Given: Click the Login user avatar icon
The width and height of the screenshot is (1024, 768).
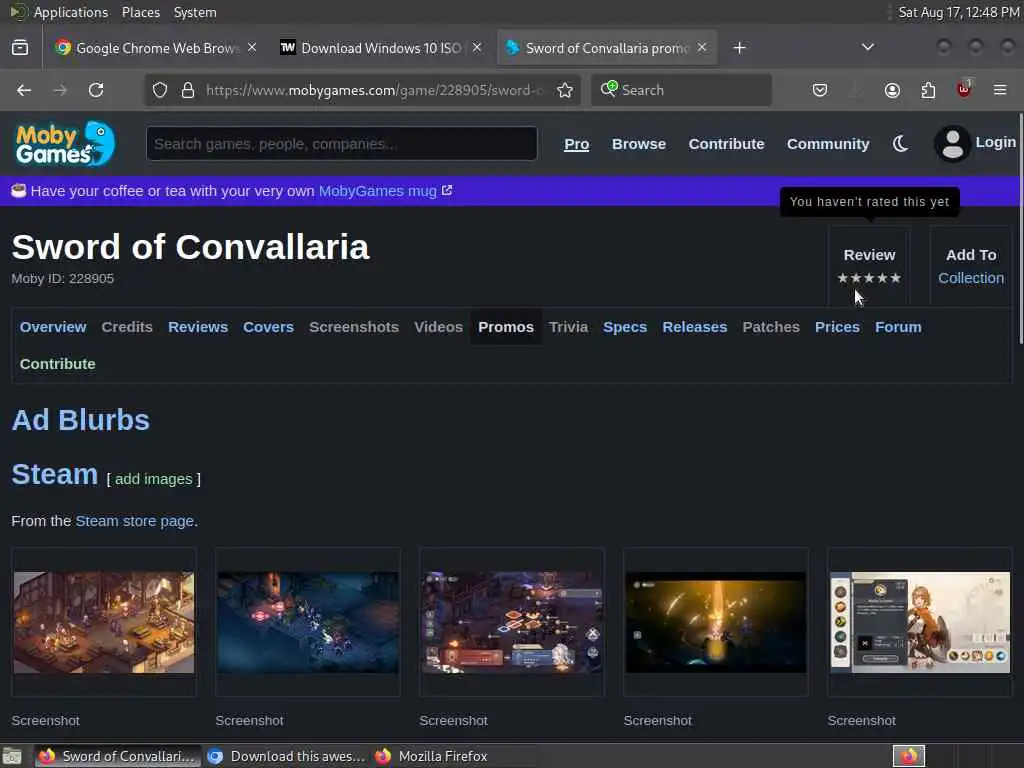Looking at the screenshot, I should click(952, 144).
